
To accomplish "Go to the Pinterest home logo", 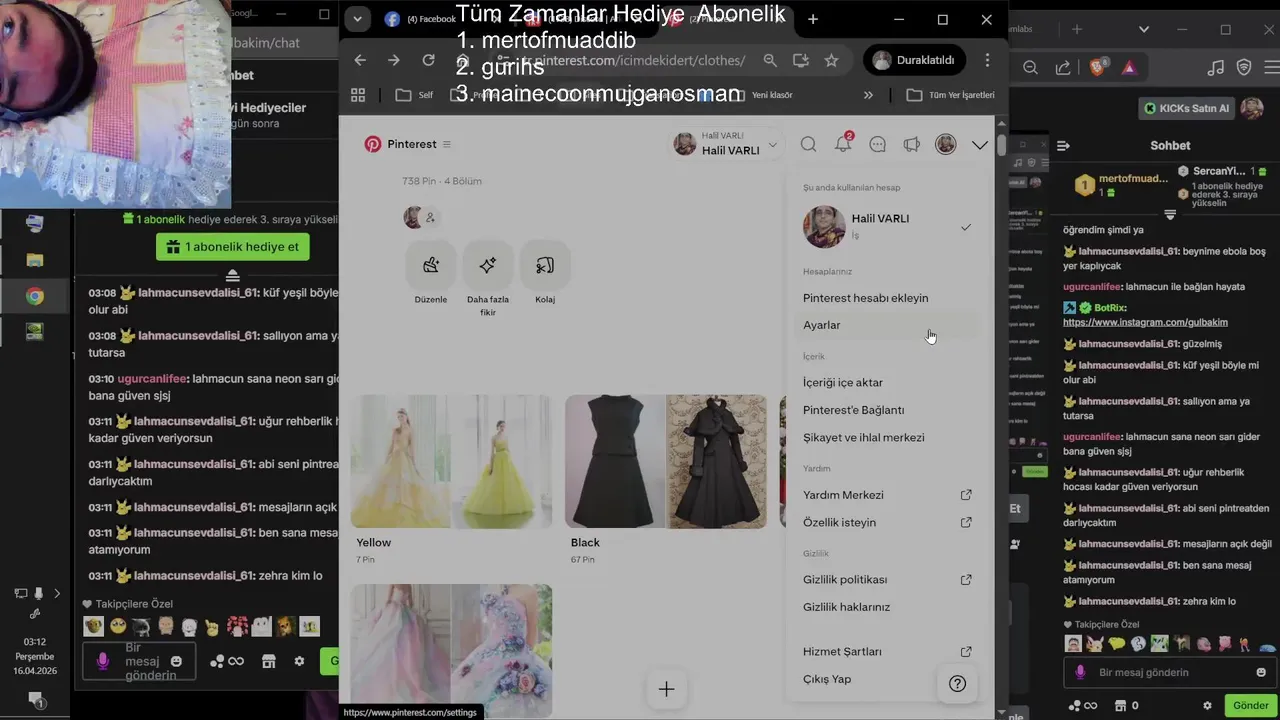I will pyautogui.click(x=400, y=144).
